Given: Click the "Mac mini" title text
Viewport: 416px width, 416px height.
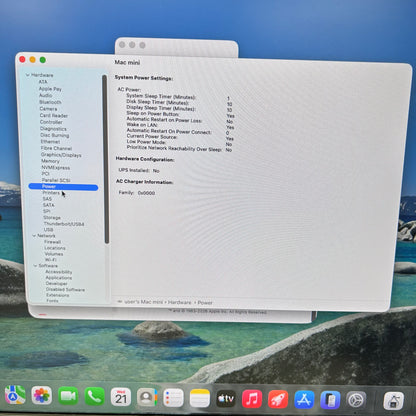Looking at the screenshot, I should [127, 62].
